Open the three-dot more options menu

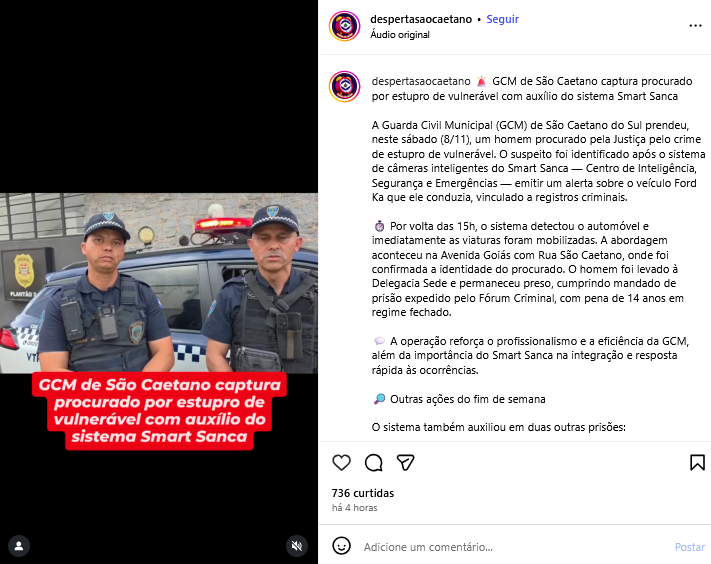[695, 26]
